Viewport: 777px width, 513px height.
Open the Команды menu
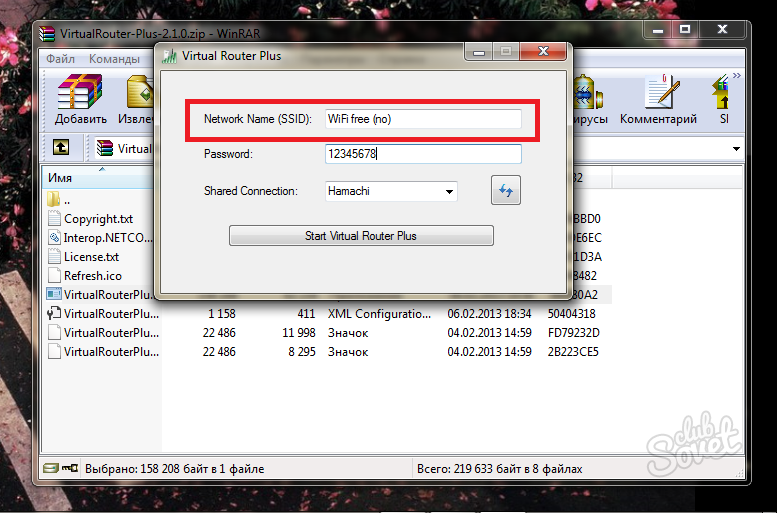(114, 59)
